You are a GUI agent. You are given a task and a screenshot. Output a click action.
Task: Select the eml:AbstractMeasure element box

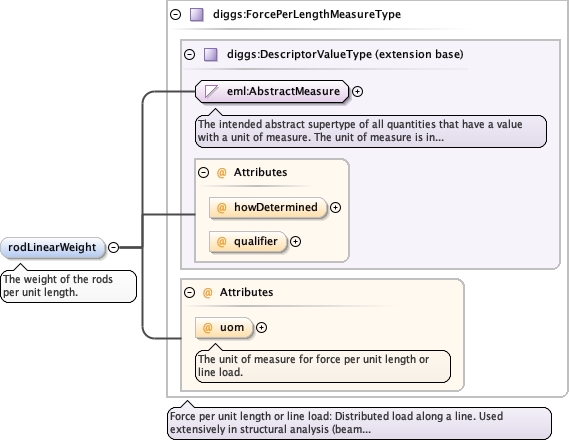coord(272,91)
